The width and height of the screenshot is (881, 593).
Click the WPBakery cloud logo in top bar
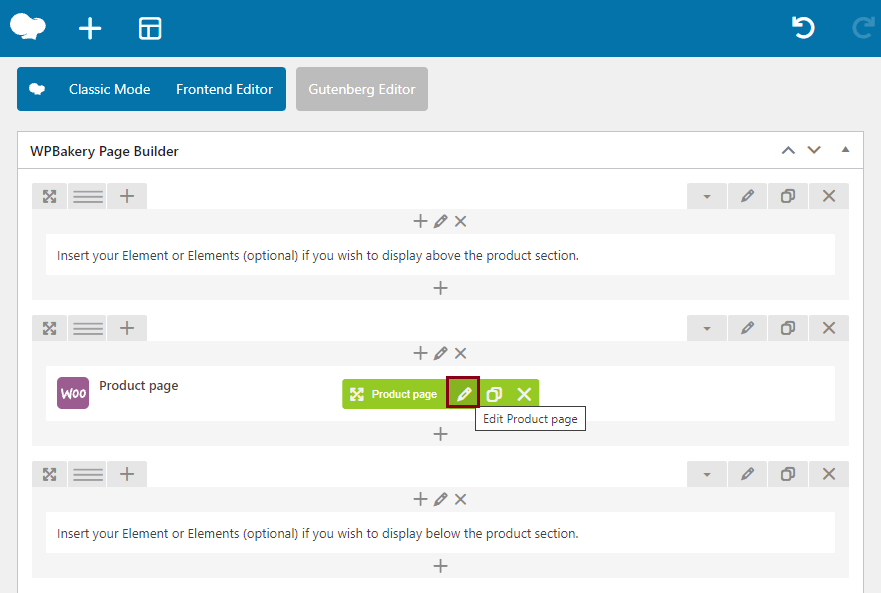tap(28, 26)
